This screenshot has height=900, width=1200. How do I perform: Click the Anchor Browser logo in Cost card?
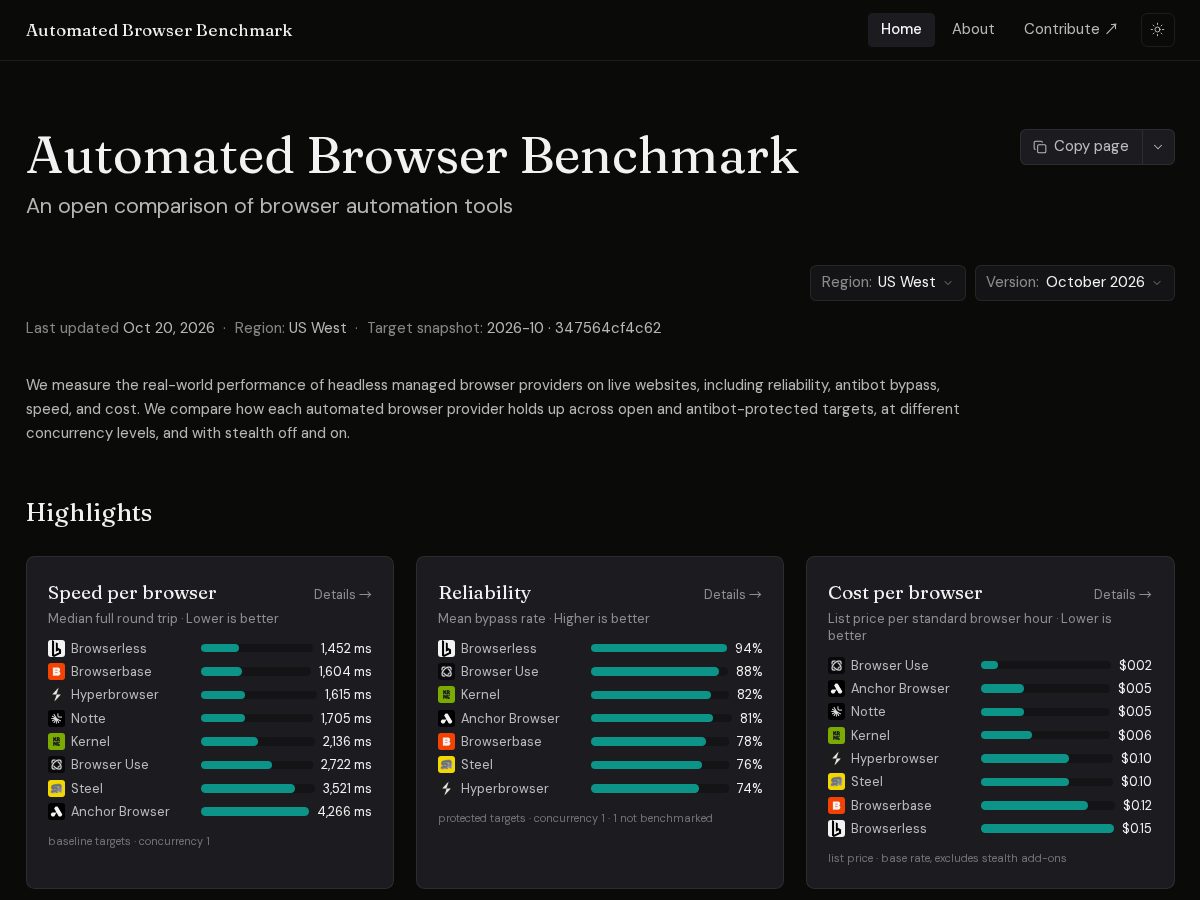[837, 688]
